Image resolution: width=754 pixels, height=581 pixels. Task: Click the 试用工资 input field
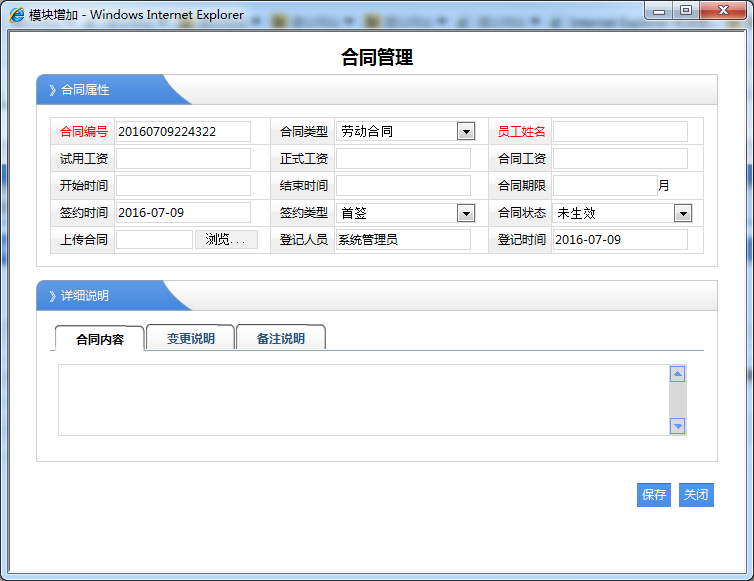click(183, 159)
